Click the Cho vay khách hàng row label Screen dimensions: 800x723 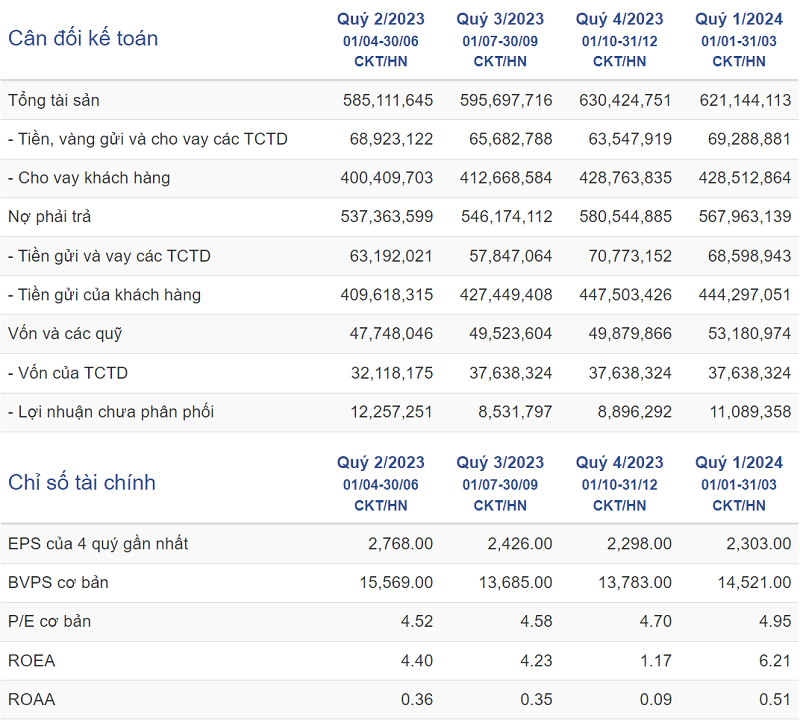pos(89,178)
